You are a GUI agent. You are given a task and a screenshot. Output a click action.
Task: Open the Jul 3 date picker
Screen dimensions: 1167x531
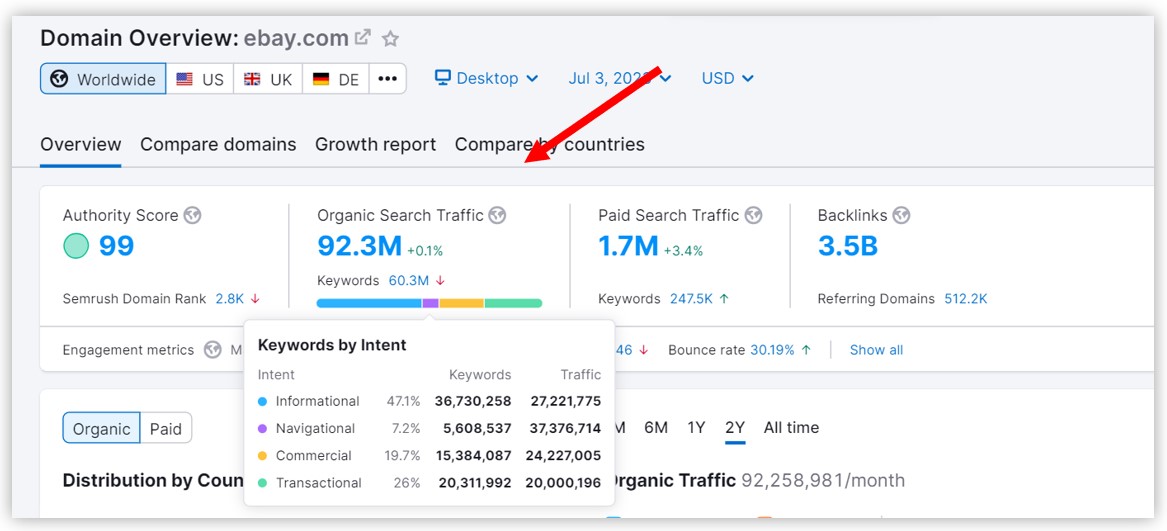[x=620, y=78]
